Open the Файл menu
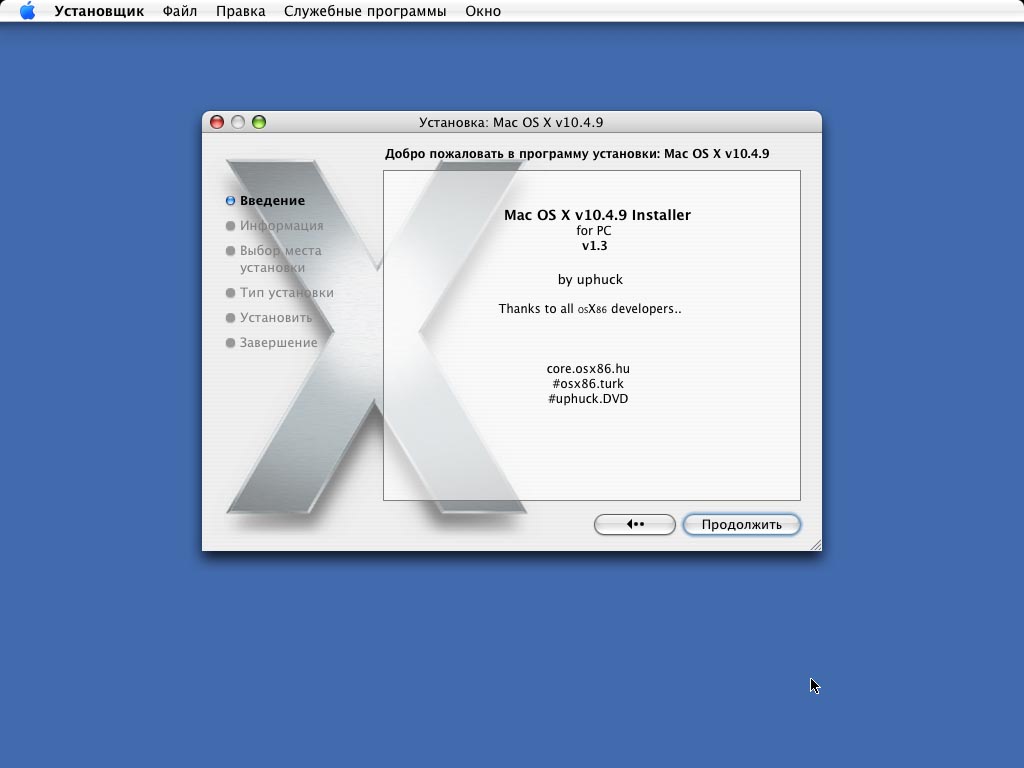1024x768 pixels. [180, 11]
